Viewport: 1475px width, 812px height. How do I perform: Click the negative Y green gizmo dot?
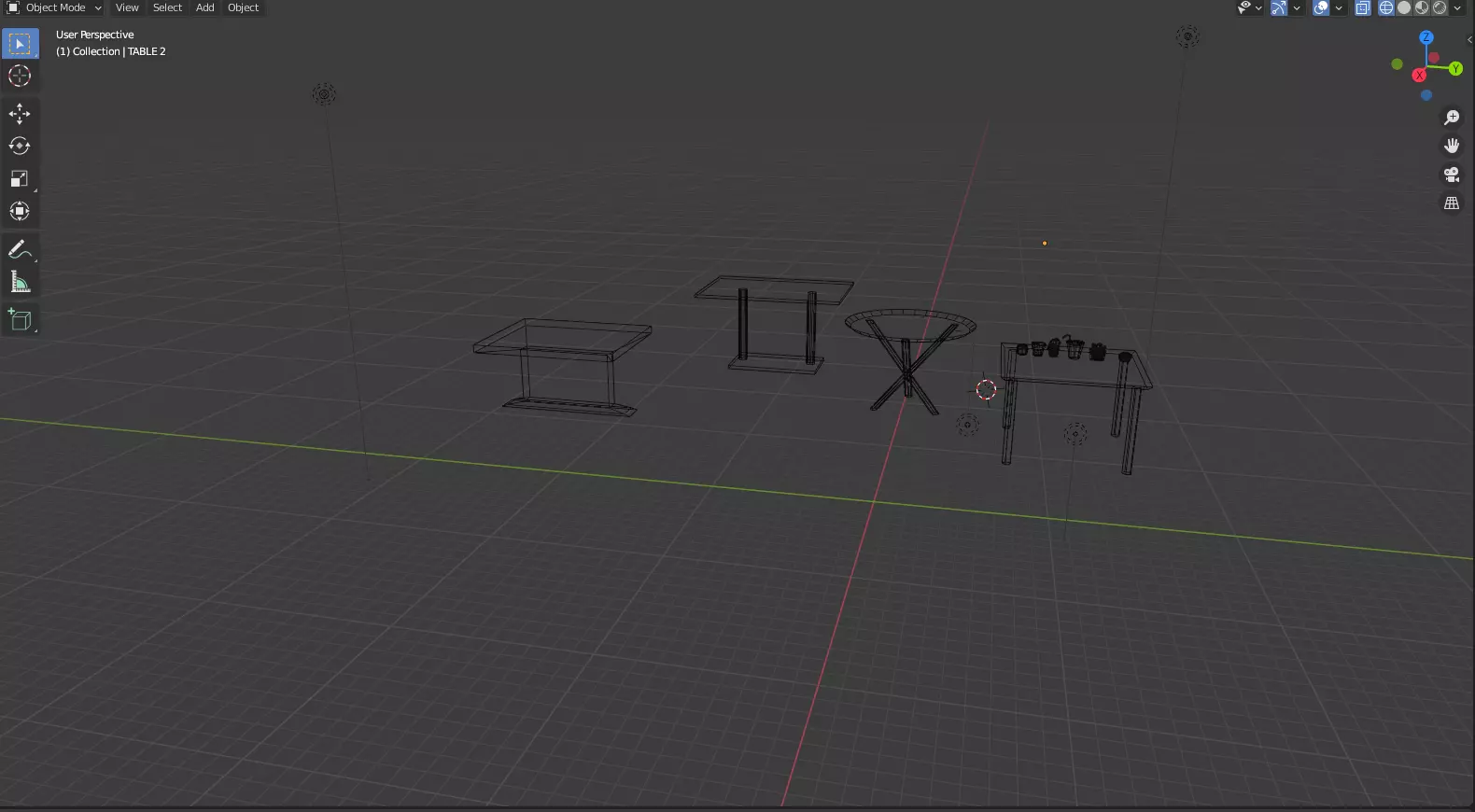(1397, 64)
